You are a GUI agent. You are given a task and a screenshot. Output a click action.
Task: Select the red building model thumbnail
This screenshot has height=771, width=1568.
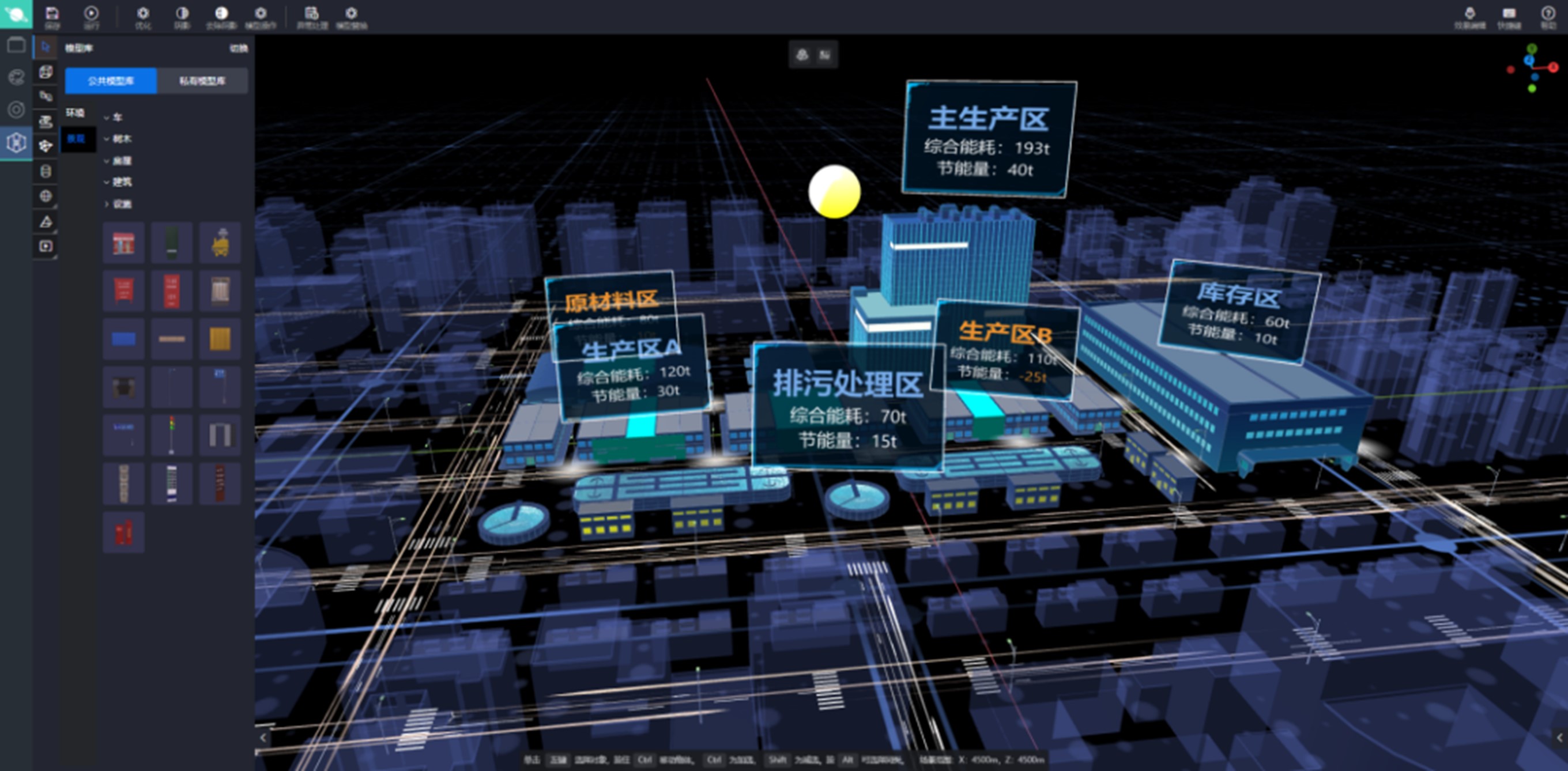pyautogui.click(x=123, y=243)
